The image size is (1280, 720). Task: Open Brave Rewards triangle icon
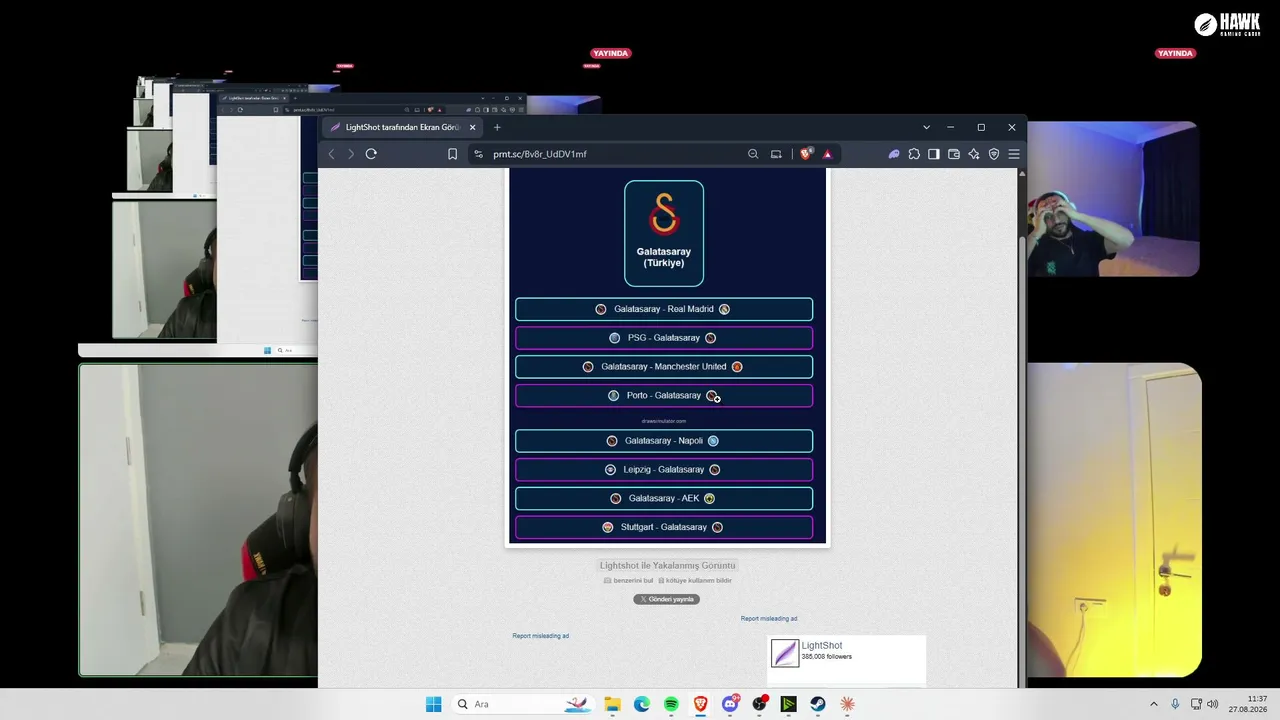(827, 154)
